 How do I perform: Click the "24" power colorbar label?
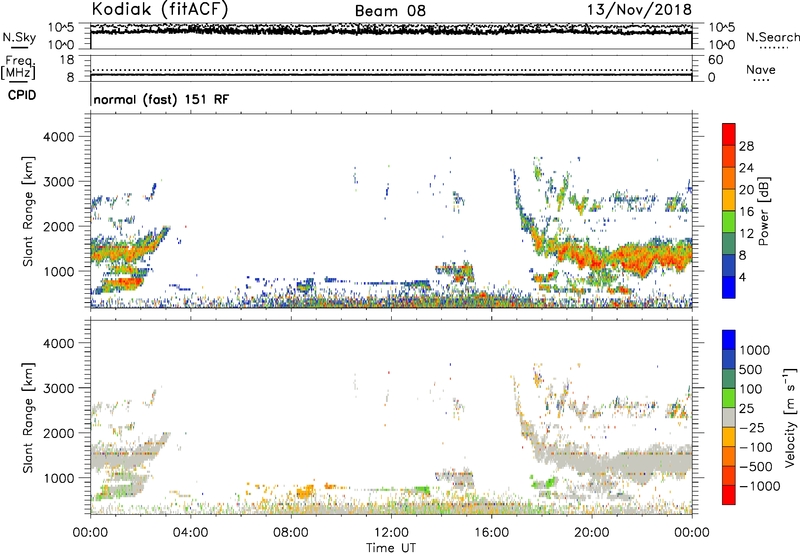pyautogui.click(x=746, y=168)
